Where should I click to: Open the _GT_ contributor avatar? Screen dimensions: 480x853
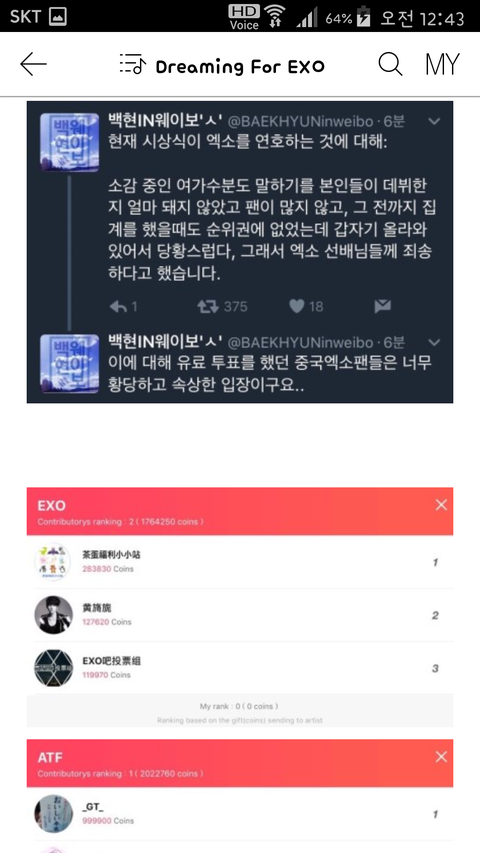[53, 814]
